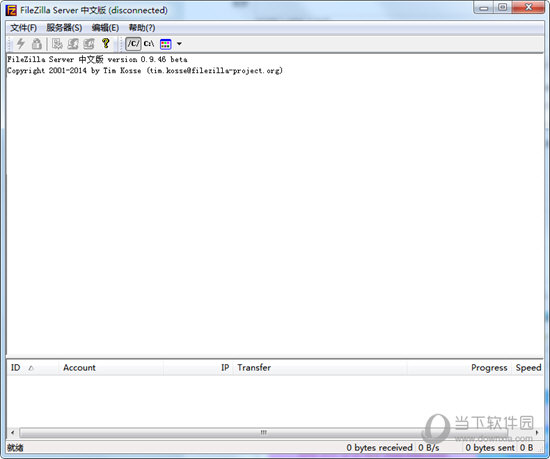Open the groups editor toolbar icon
Screen dimensions: 550x459
point(89,44)
